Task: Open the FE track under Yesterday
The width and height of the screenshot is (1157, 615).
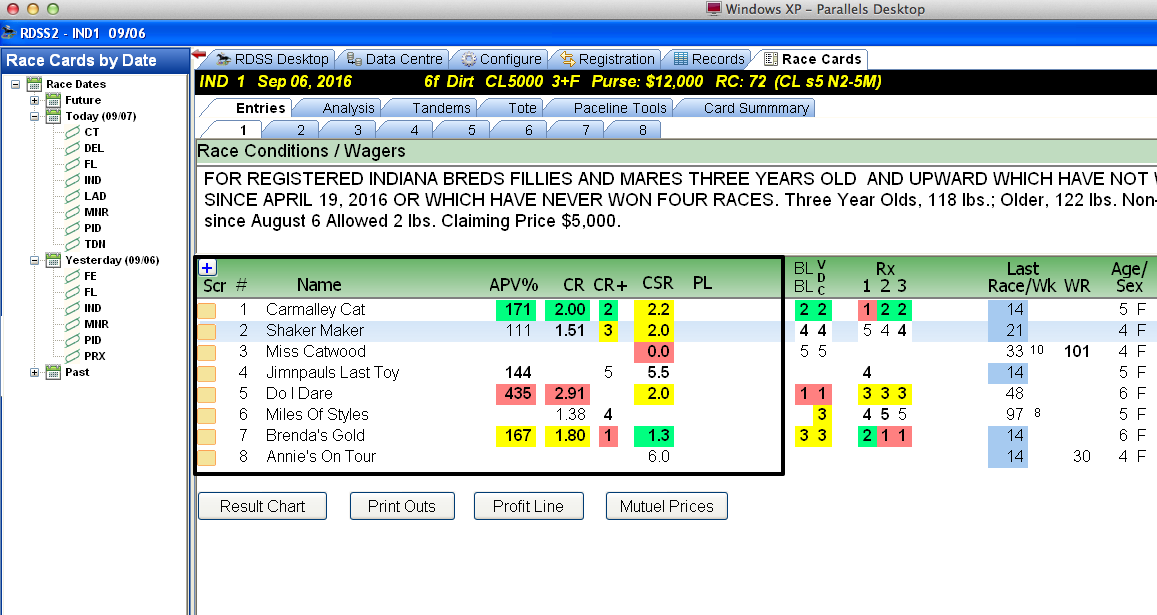Action: (x=90, y=276)
